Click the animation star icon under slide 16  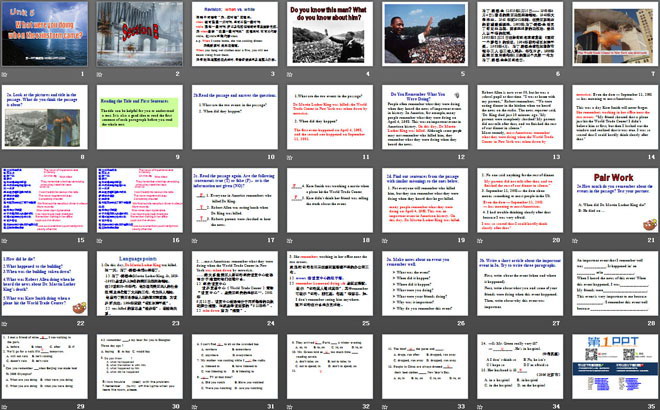click(100, 241)
